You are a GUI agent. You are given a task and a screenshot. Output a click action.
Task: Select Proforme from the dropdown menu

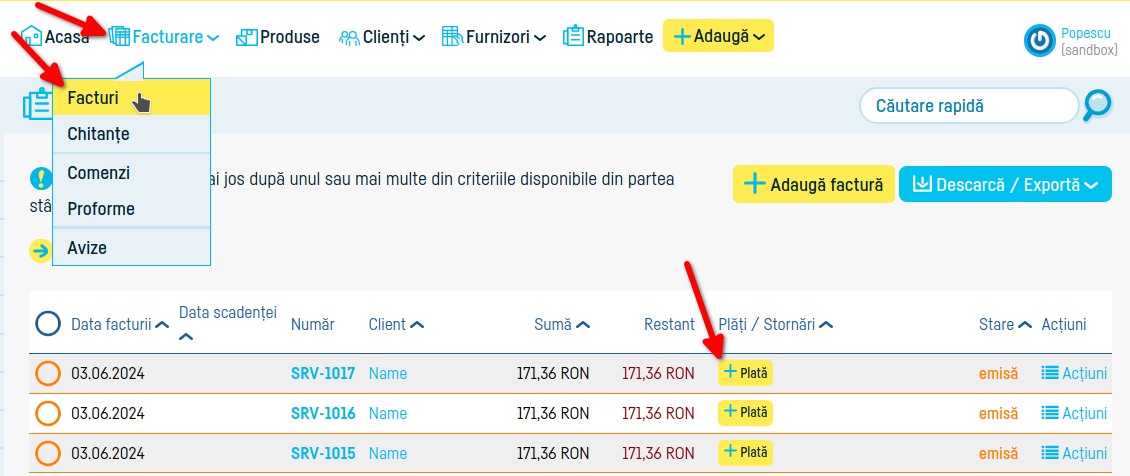click(x=131, y=209)
